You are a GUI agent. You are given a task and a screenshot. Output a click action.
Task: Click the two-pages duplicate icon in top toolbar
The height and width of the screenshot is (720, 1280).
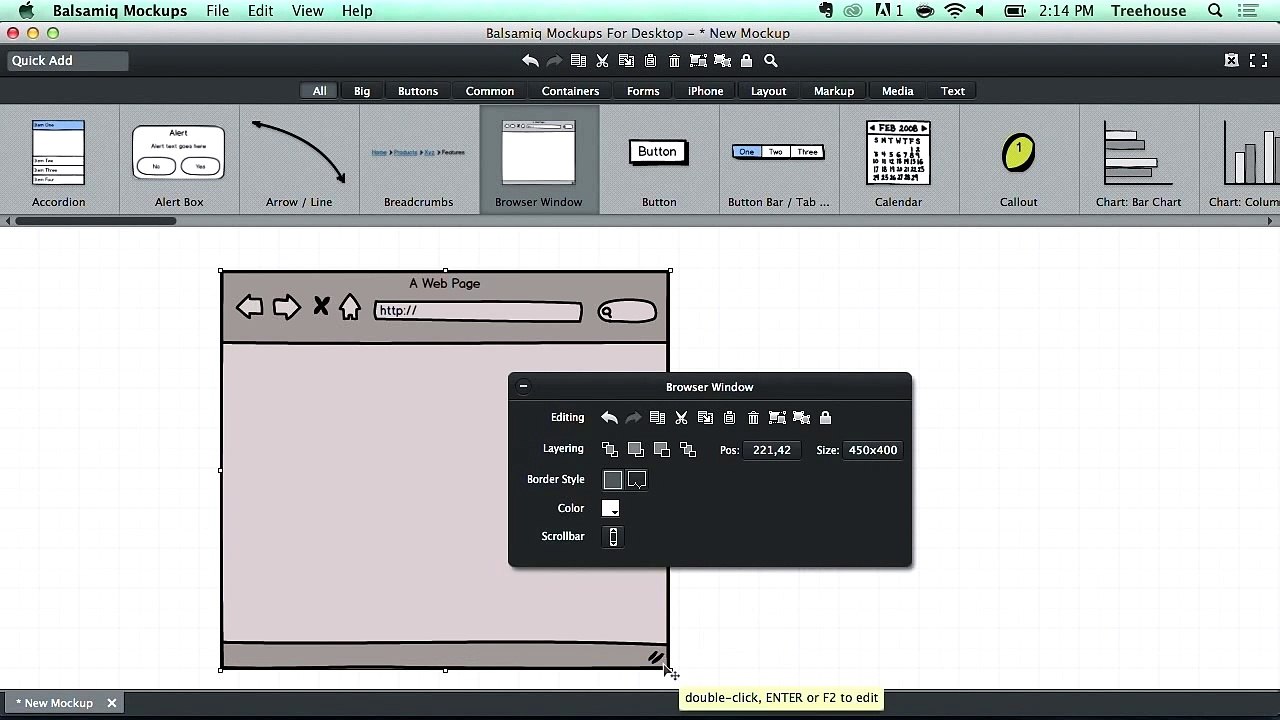pyautogui.click(x=578, y=61)
